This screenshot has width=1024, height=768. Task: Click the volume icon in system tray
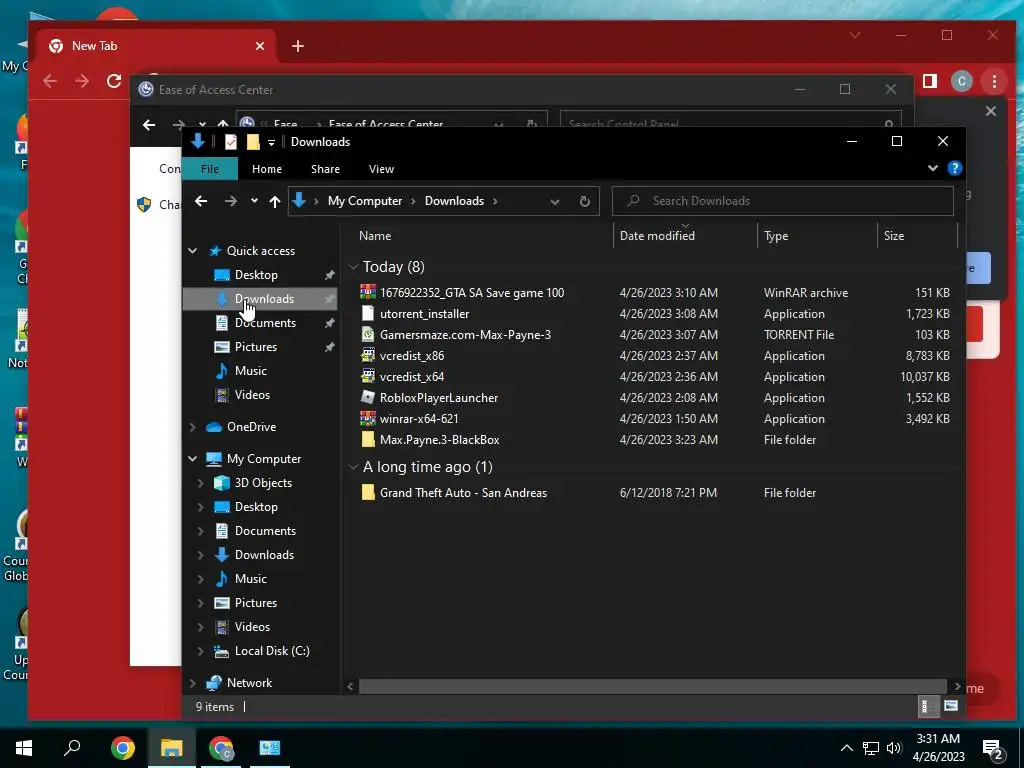[x=893, y=748]
